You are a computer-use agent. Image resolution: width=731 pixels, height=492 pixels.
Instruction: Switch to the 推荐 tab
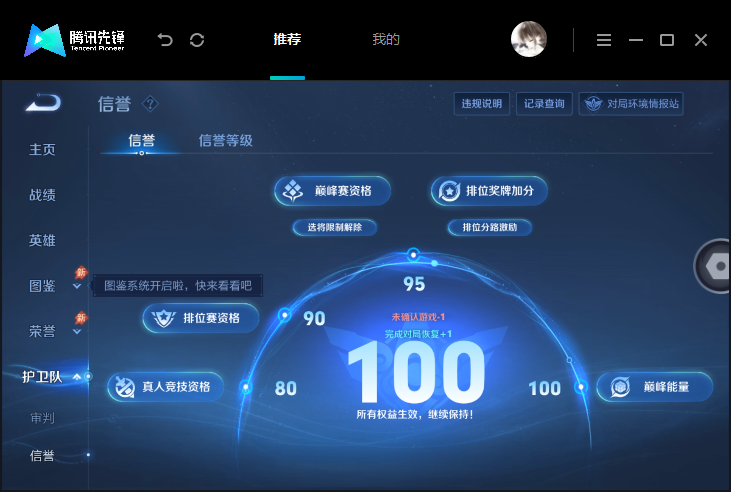tap(287, 39)
